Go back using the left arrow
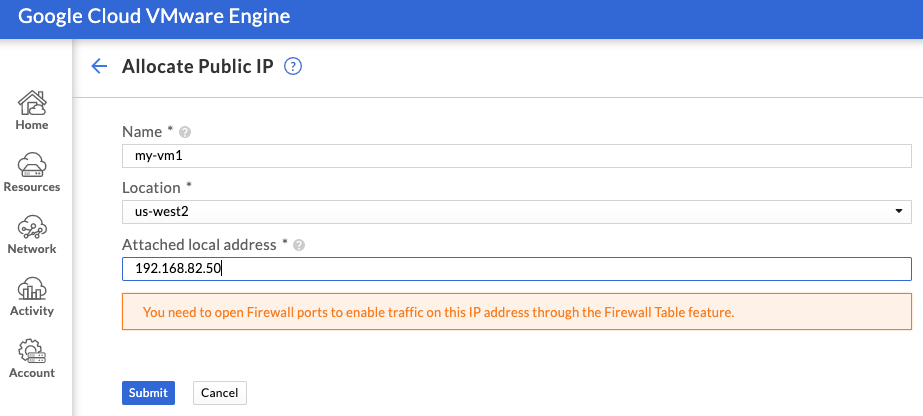Screen dimensions: 923x416 coord(99,66)
